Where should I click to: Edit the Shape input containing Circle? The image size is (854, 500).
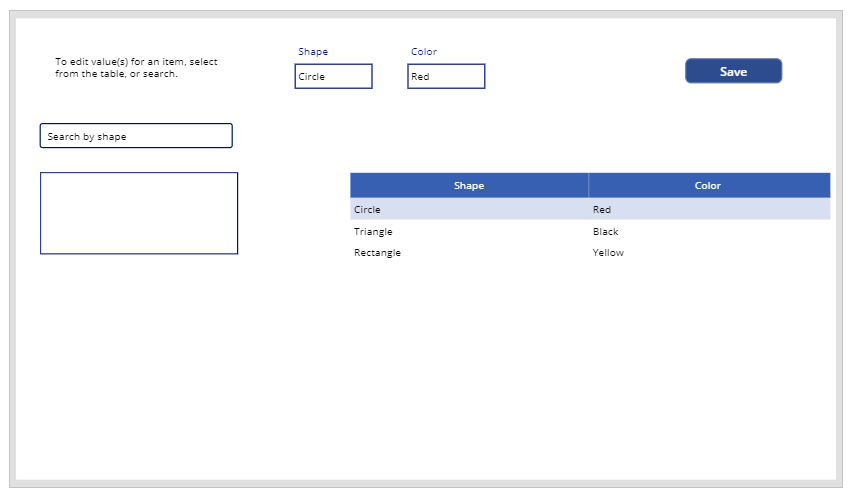333,76
